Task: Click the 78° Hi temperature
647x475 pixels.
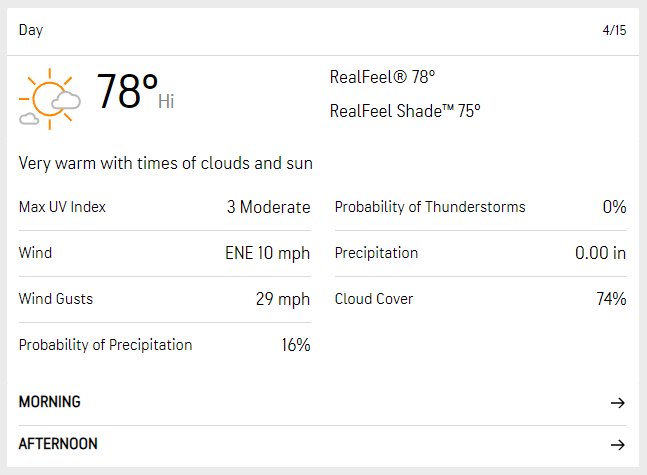Action: (135, 91)
